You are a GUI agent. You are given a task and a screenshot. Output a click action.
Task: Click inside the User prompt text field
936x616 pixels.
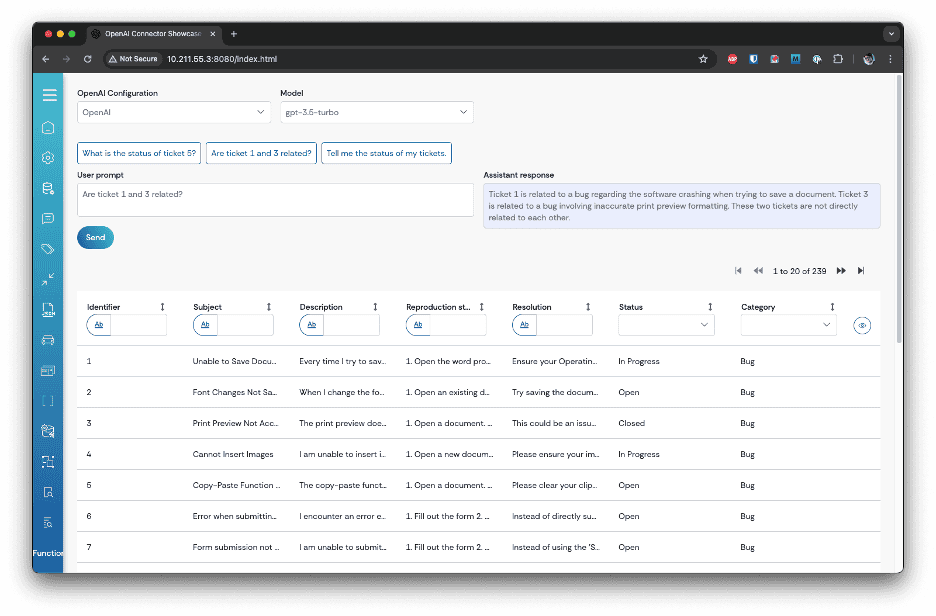[274, 199]
